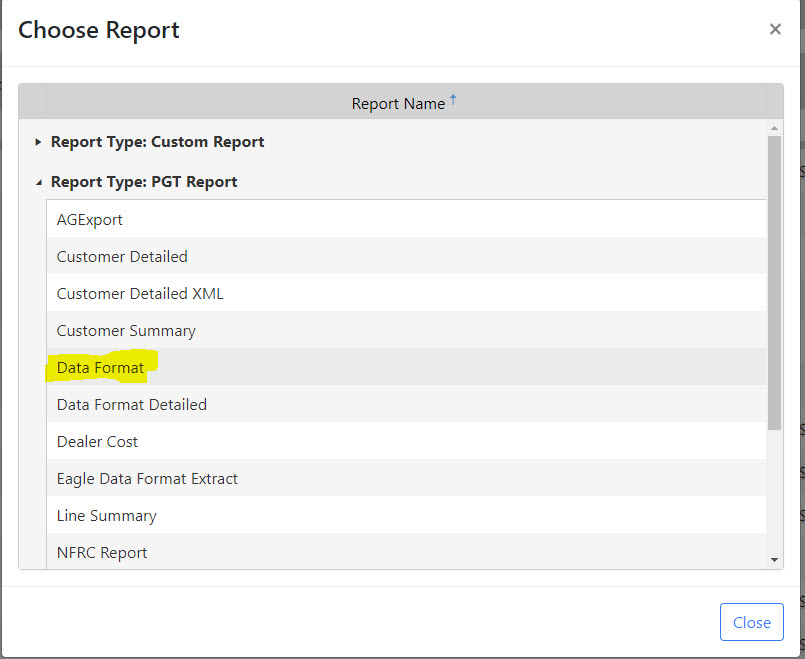Sort by the Report Name column header

coord(398,103)
